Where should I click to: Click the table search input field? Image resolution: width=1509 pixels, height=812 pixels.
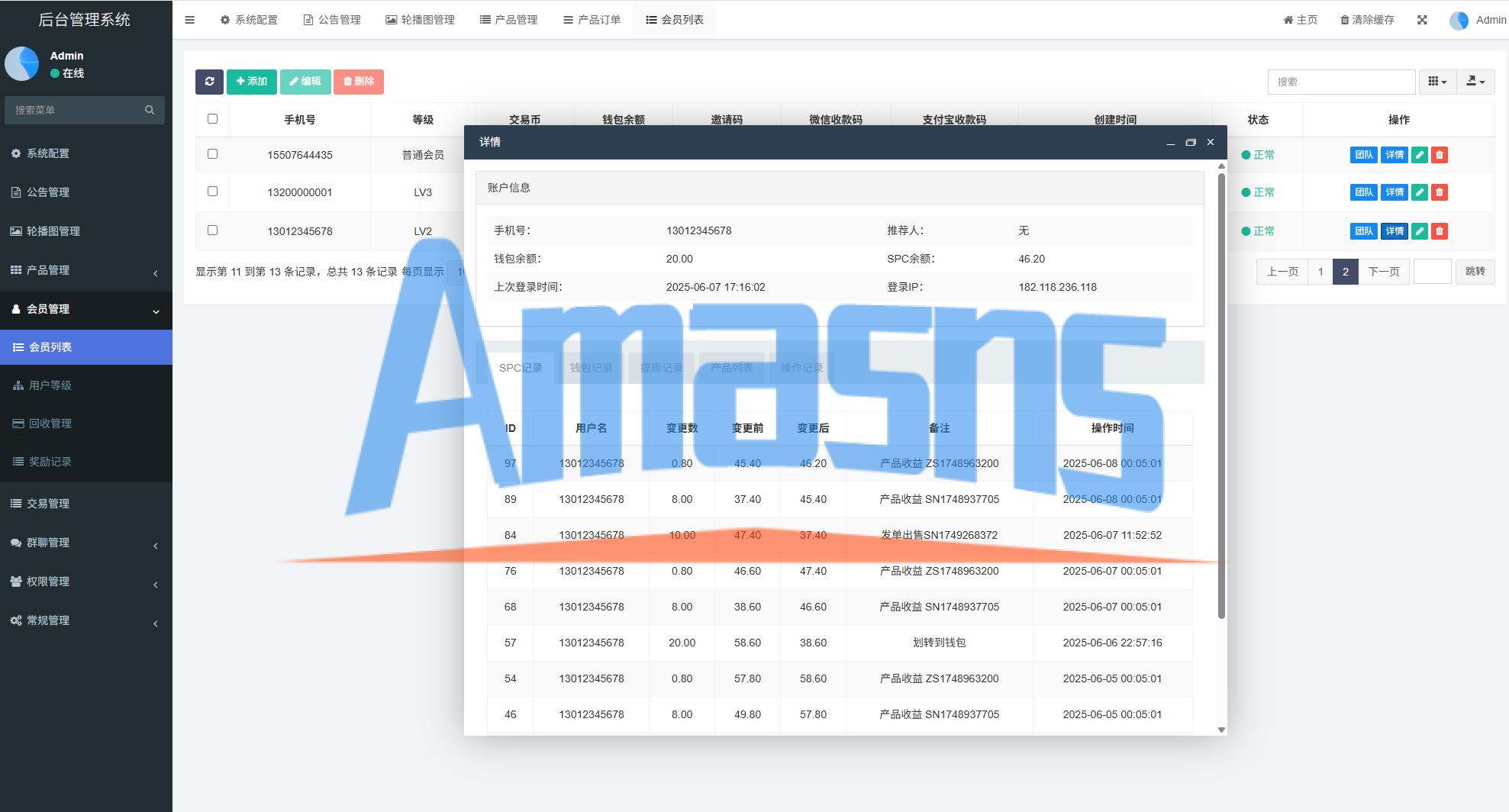click(x=1341, y=82)
